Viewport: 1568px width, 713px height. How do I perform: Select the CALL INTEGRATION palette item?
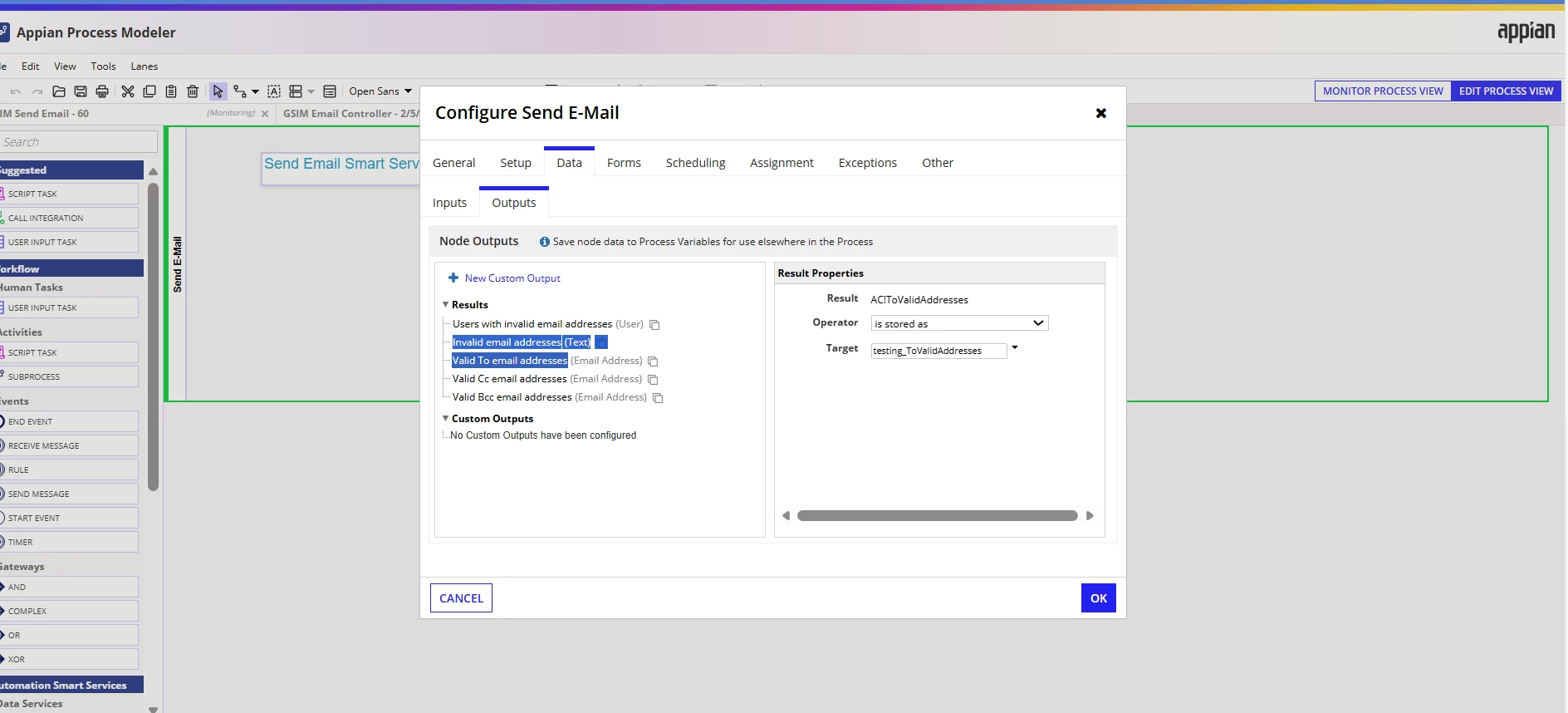coord(70,218)
